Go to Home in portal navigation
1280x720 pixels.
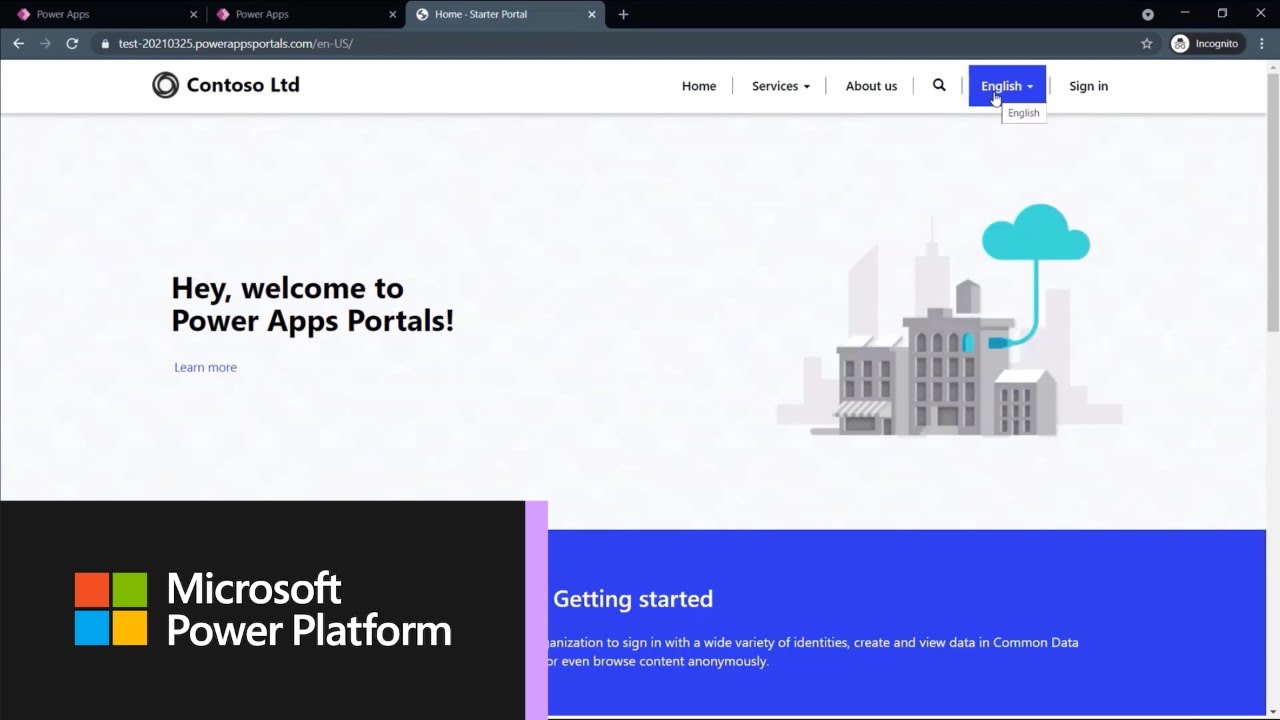tap(699, 86)
